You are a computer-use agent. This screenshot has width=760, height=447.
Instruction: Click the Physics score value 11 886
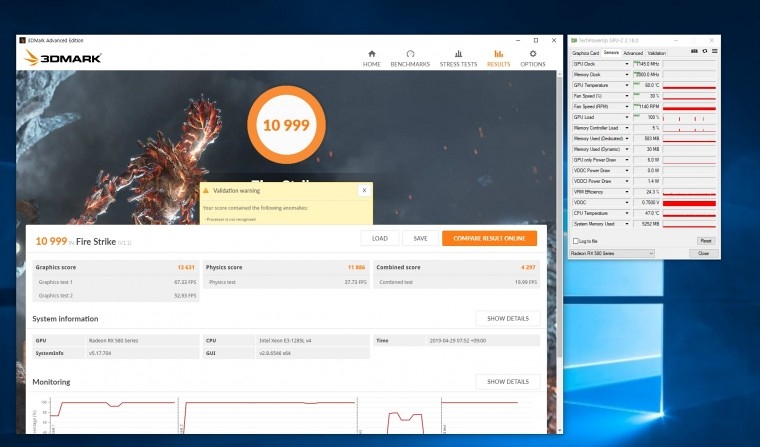point(356,267)
